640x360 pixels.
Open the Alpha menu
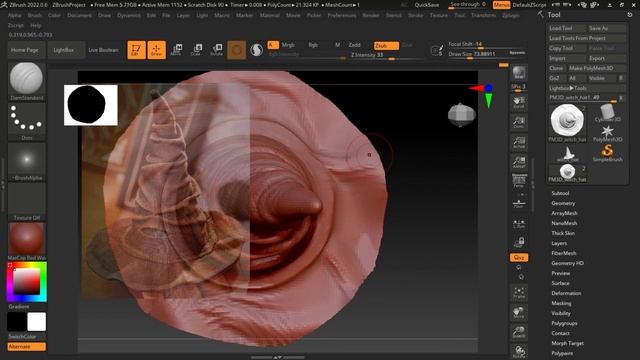click(15, 15)
